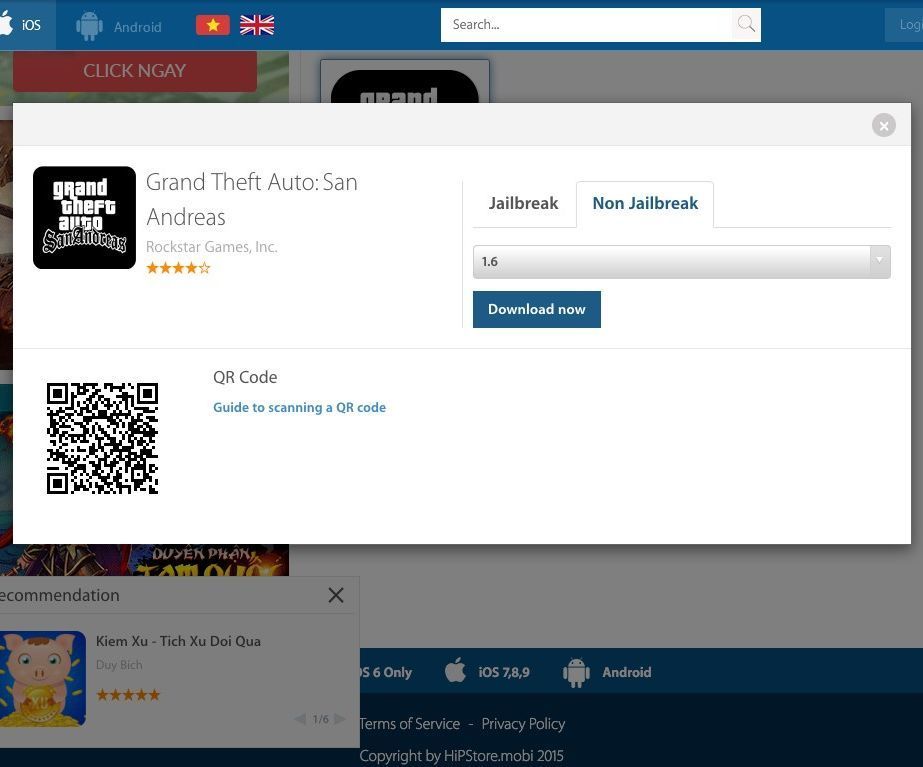Open the Privacy Policy page
The width and height of the screenshot is (923, 767).
pyautogui.click(x=523, y=723)
